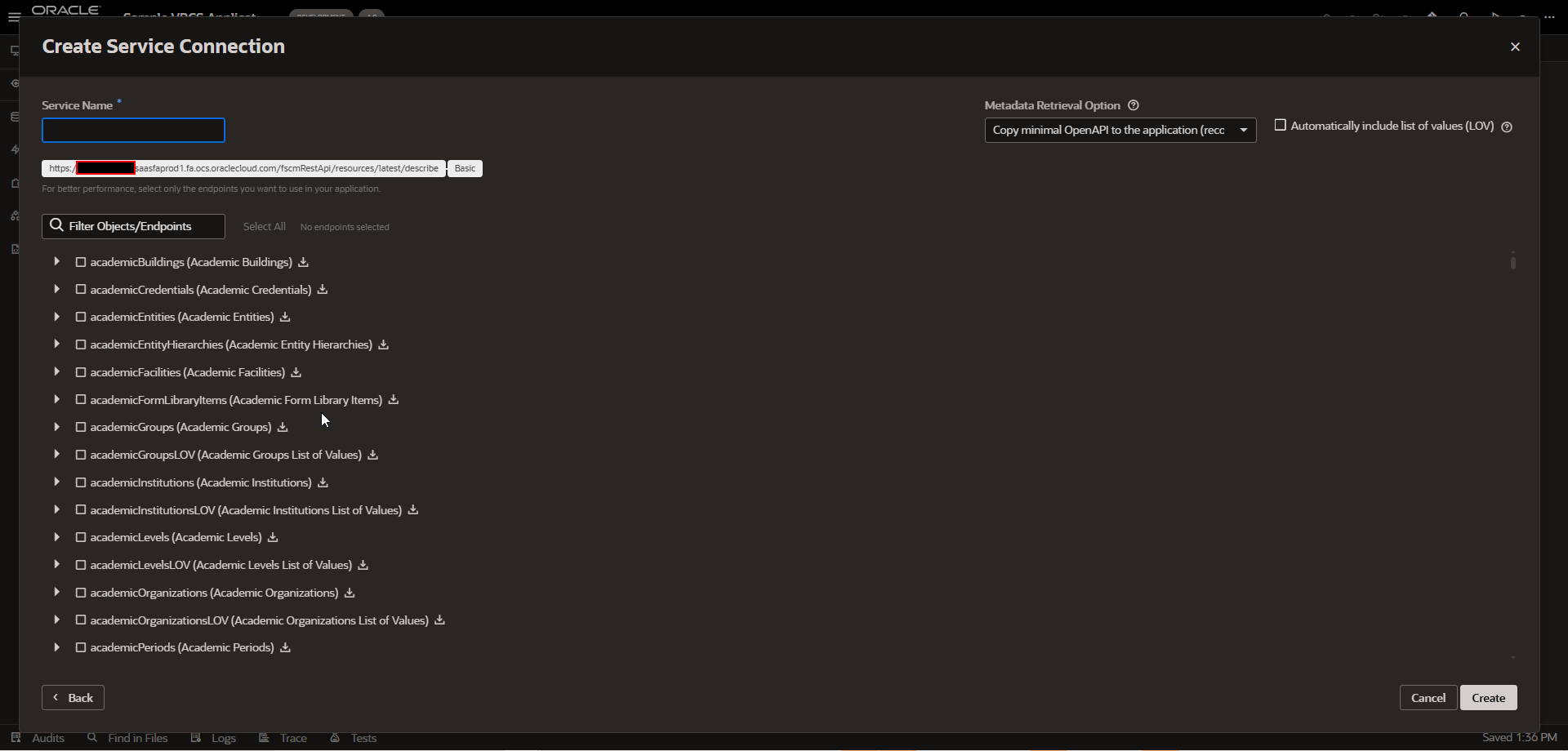This screenshot has height=751, width=1568.
Task: Click download icon beside academicLevels (Academic Levels)
Action: click(x=273, y=537)
